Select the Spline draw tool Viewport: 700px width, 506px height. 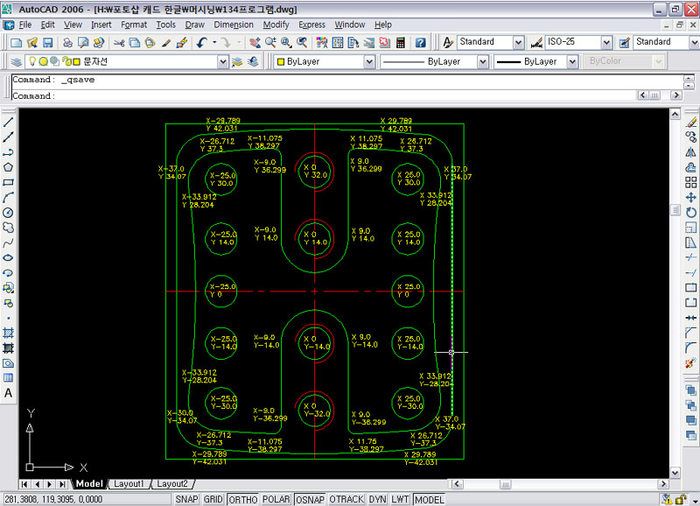pyautogui.click(x=8, y=243)
